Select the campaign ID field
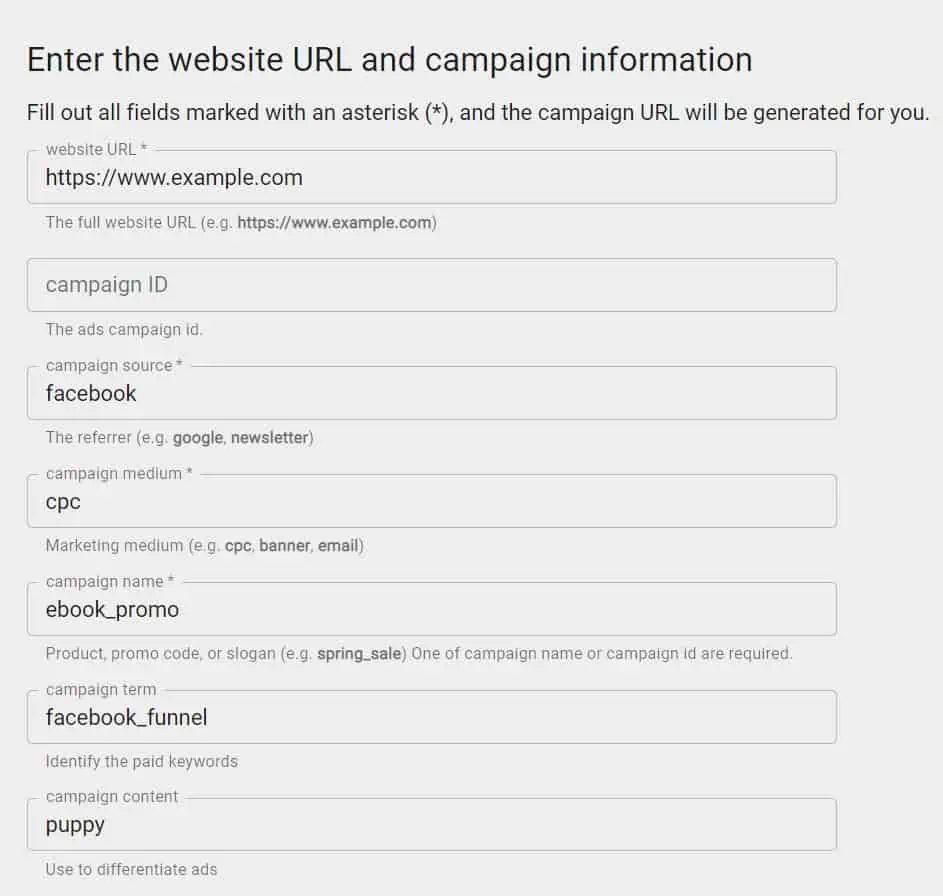Image resolution: width=943 pixels, height=896 pixels. coord(430,284)
